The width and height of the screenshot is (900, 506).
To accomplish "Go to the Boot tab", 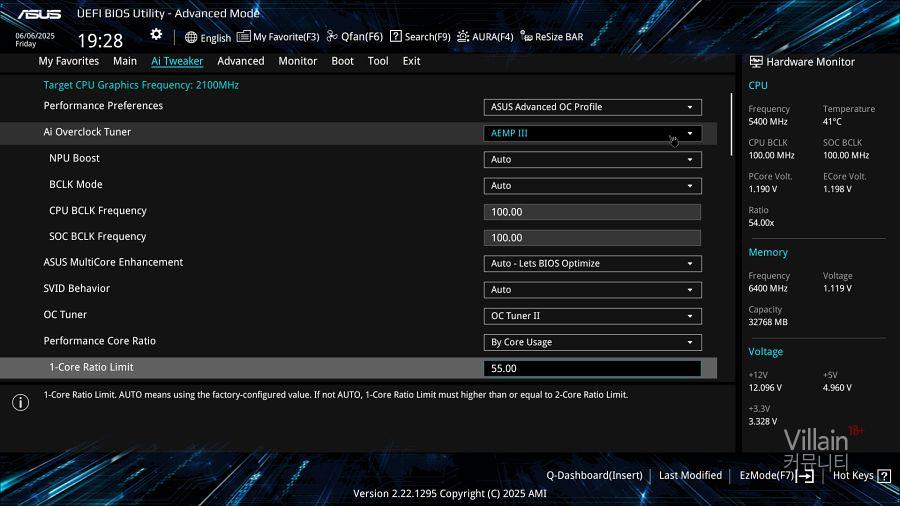I will (x=343, y=61).
